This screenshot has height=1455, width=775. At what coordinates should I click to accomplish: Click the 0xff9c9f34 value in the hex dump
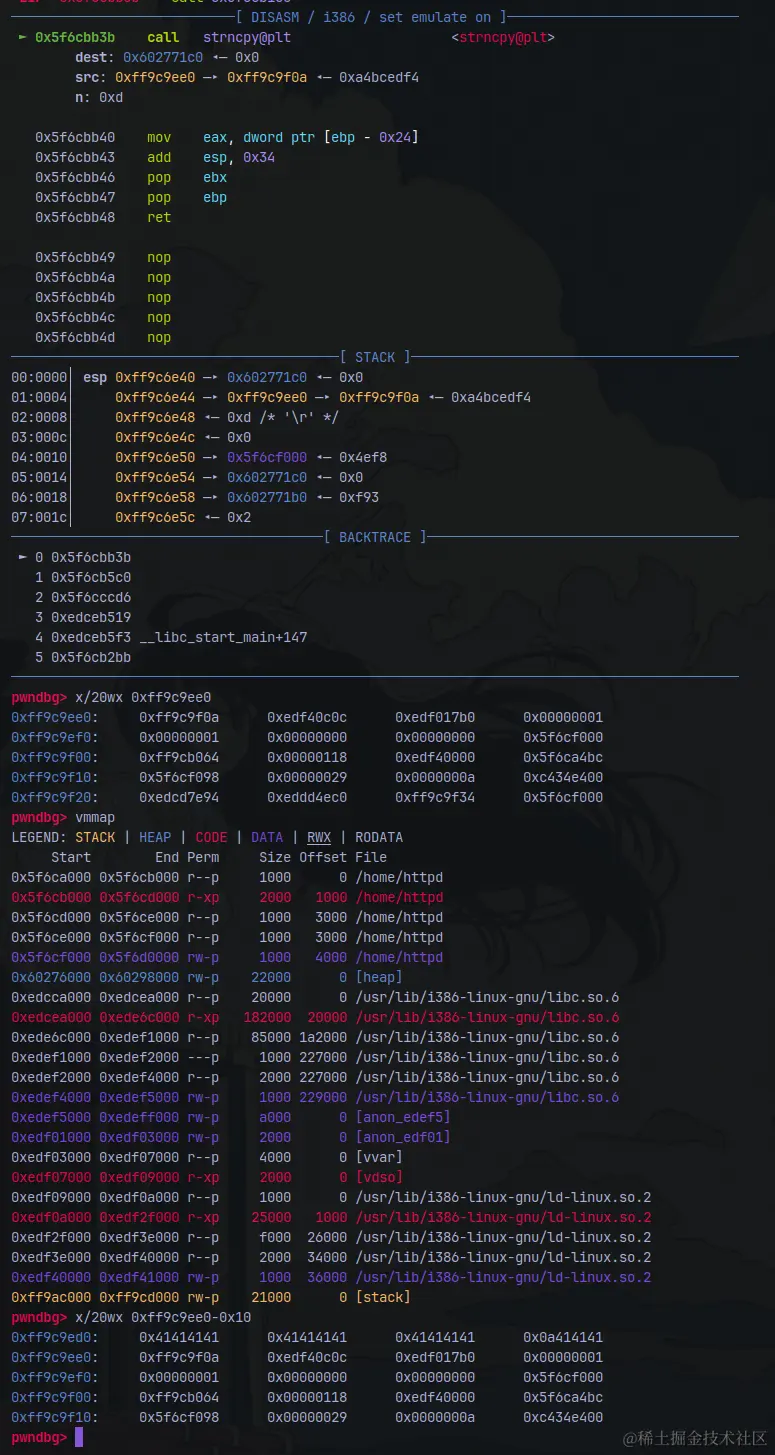tap(435, 797)
